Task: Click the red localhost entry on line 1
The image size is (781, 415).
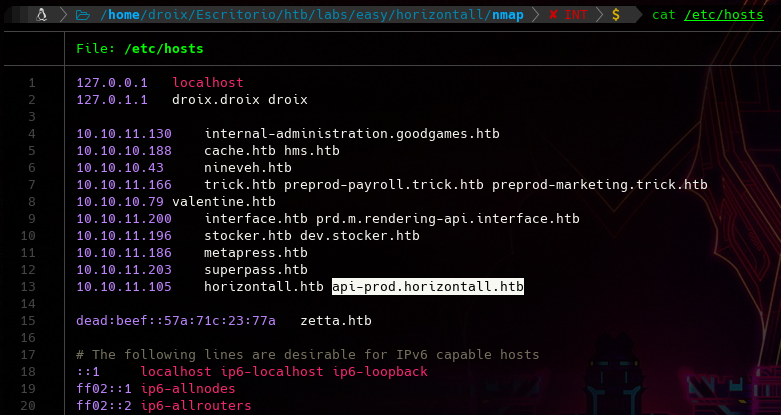Action: (x=208, y=83)
